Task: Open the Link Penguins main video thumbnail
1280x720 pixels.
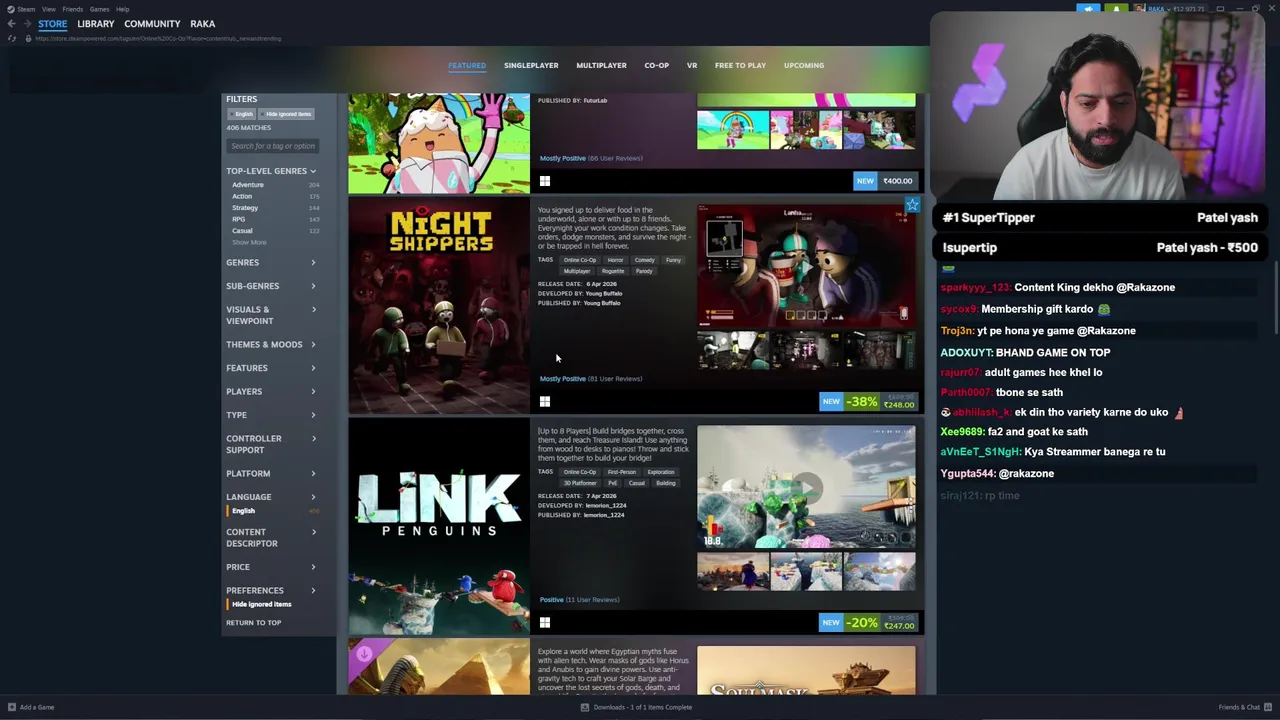Action: (x=806, y=487)
